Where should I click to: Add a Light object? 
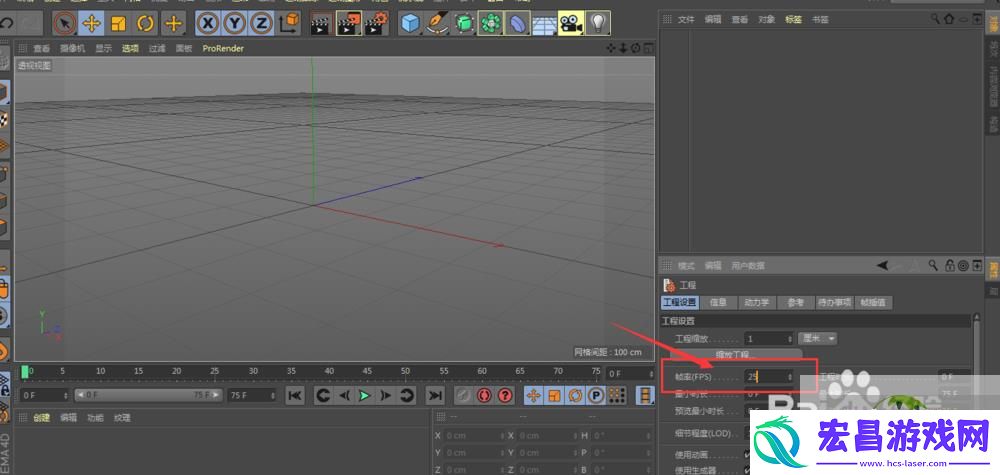coord(598,24)
